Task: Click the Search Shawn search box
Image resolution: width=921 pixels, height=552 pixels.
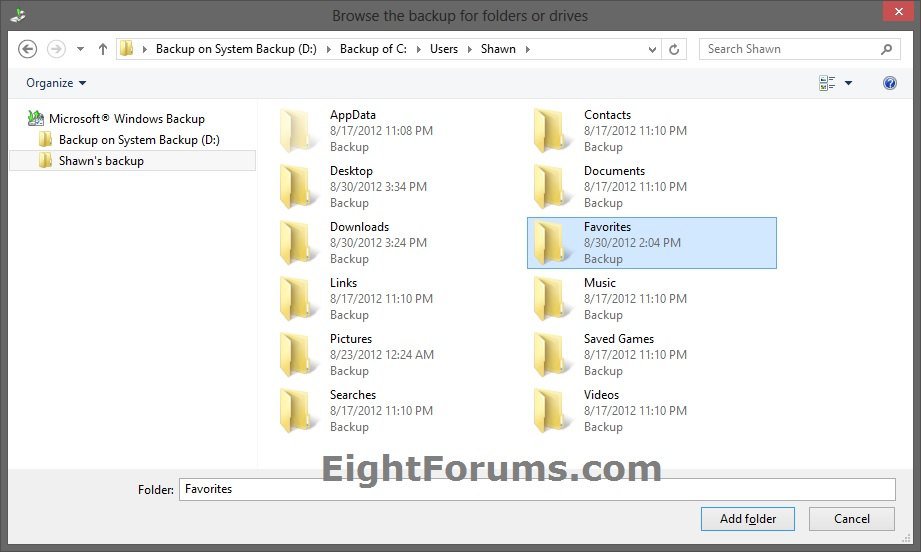Action: point(790,49)
